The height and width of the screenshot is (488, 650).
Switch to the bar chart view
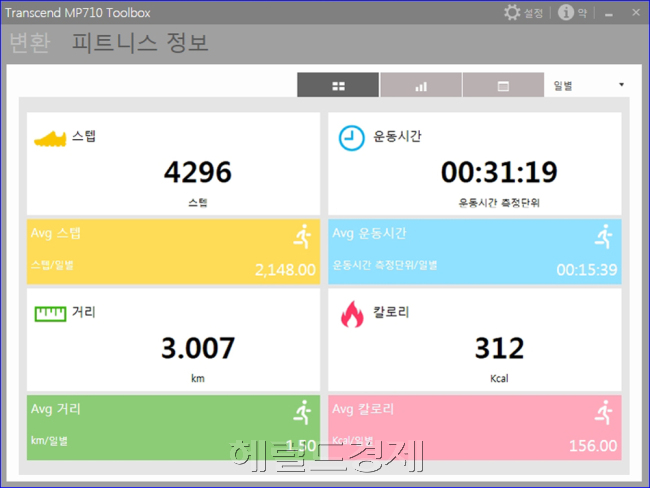coord(421,85)
